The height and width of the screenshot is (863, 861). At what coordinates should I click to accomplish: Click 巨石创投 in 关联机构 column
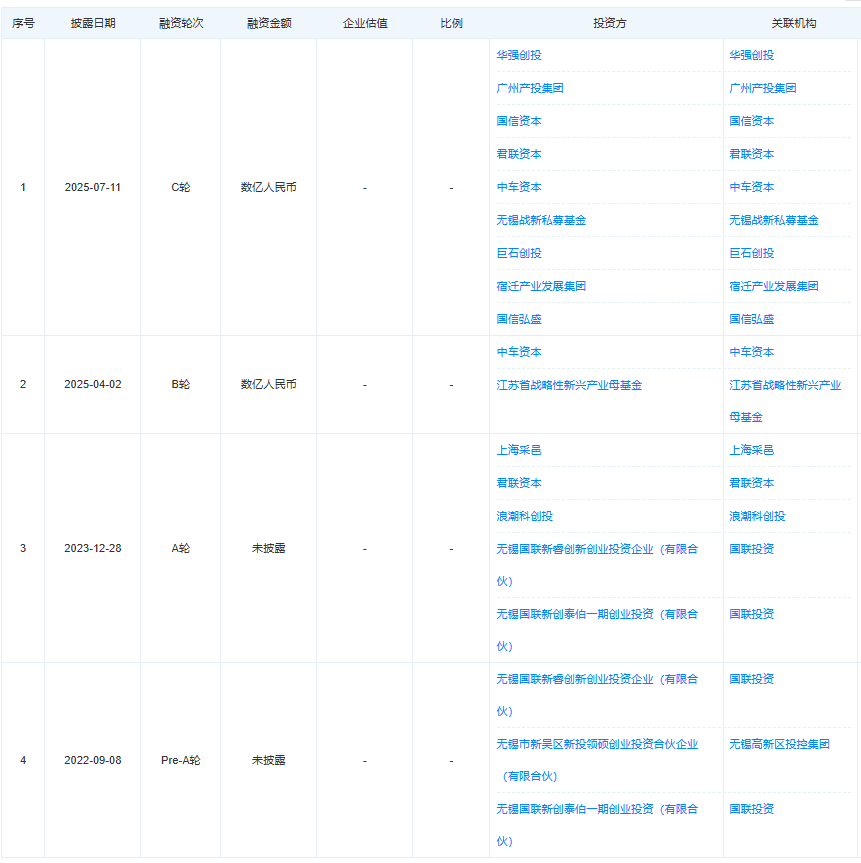pos(751,253)
